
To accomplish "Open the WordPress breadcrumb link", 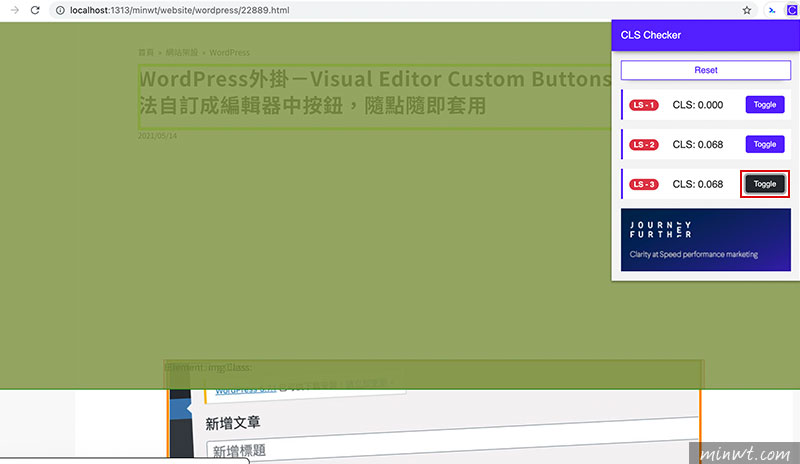I will coord(230,53).
